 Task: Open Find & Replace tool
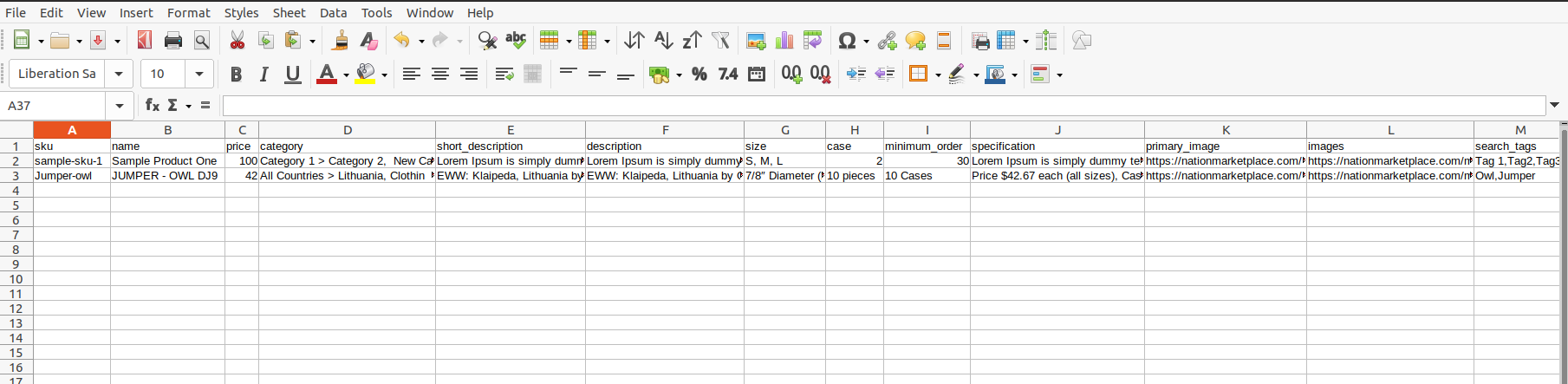487,41
